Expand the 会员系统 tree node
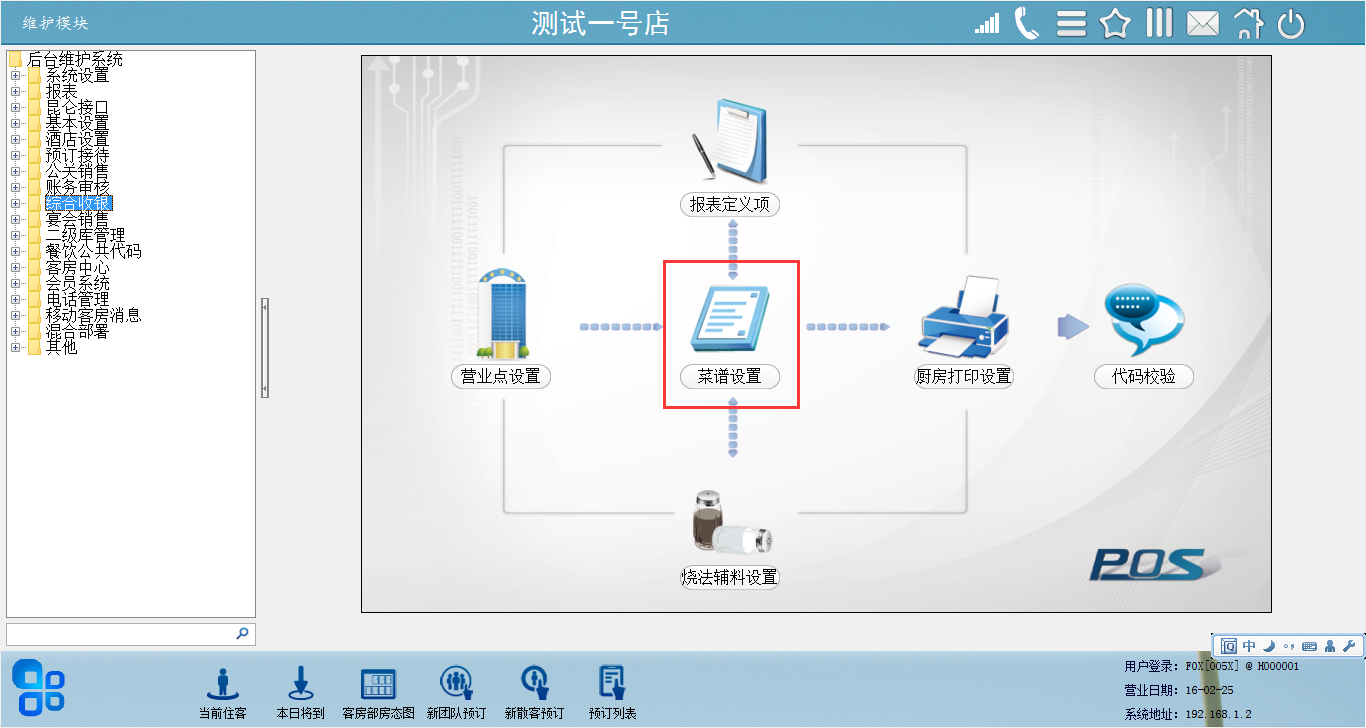The image size is (1366, 728). tap(15, 283)
